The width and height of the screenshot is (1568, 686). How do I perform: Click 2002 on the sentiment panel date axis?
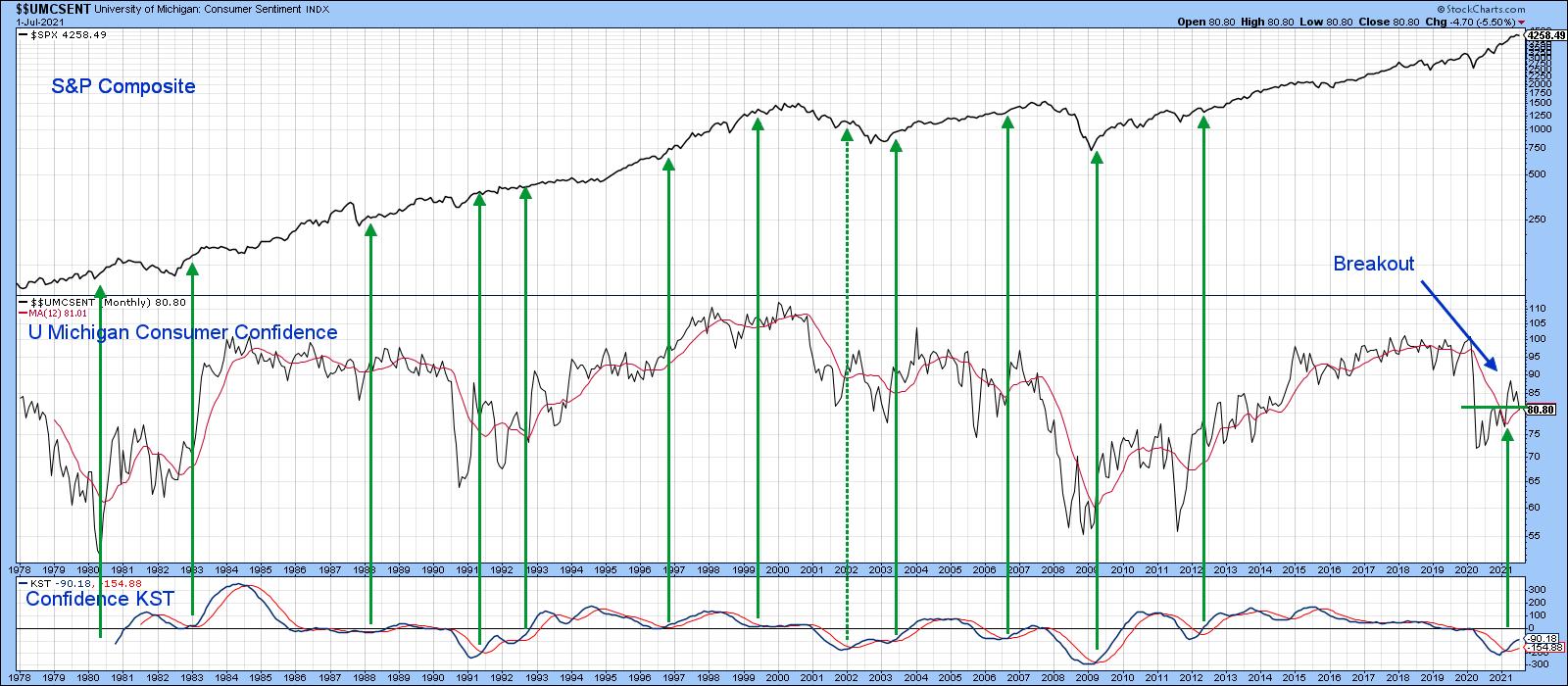click(x=846, y=568)
